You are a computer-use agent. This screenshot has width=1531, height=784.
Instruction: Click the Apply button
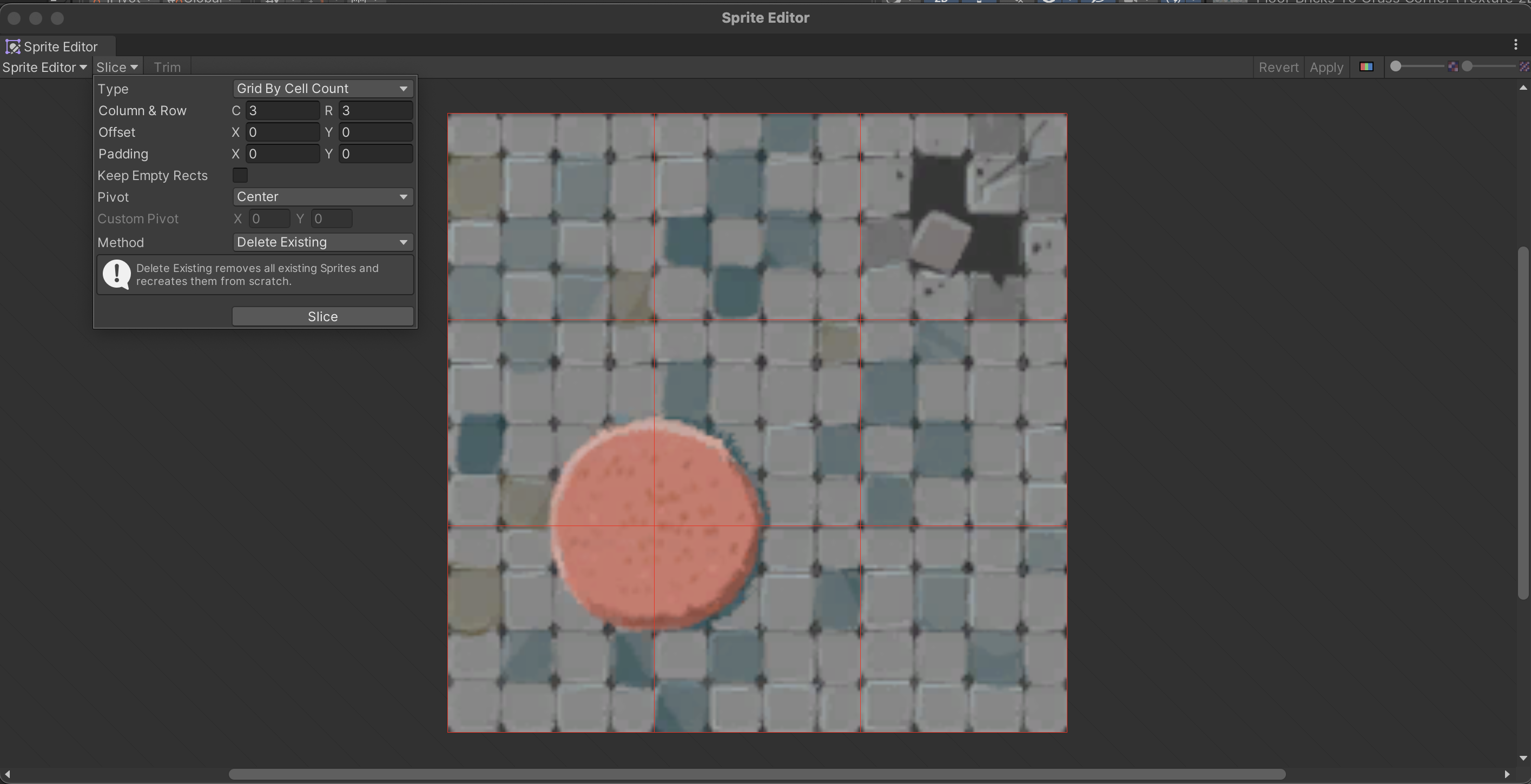coord(1326,67)
